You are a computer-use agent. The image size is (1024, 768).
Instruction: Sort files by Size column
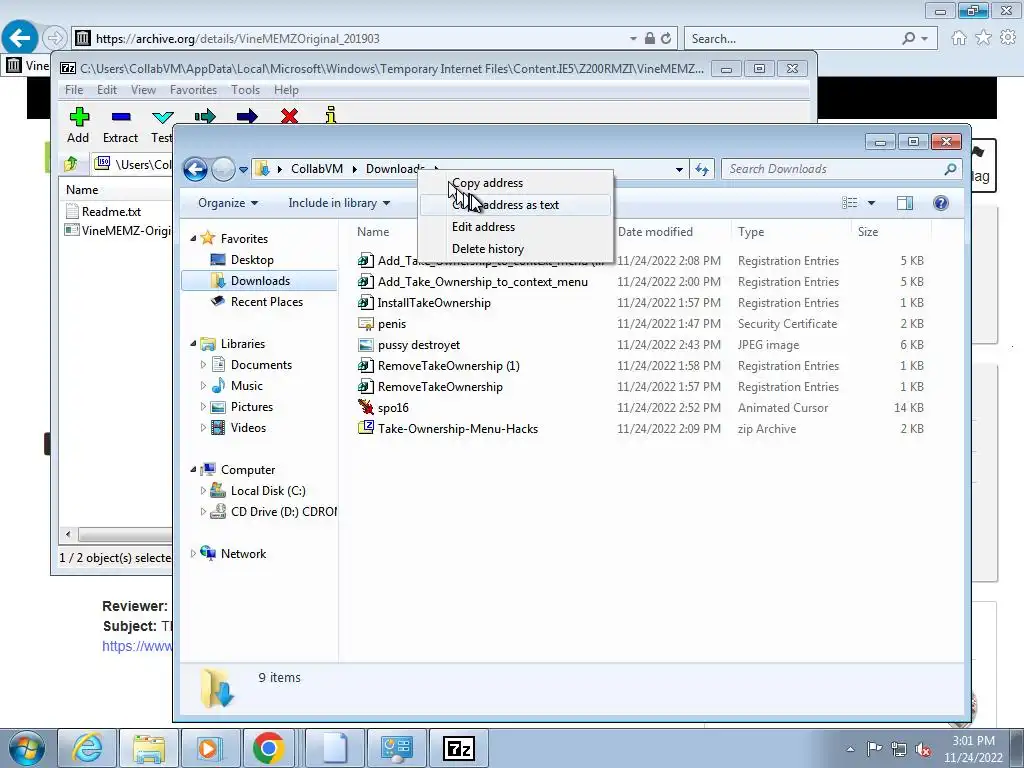click(868, 232)
